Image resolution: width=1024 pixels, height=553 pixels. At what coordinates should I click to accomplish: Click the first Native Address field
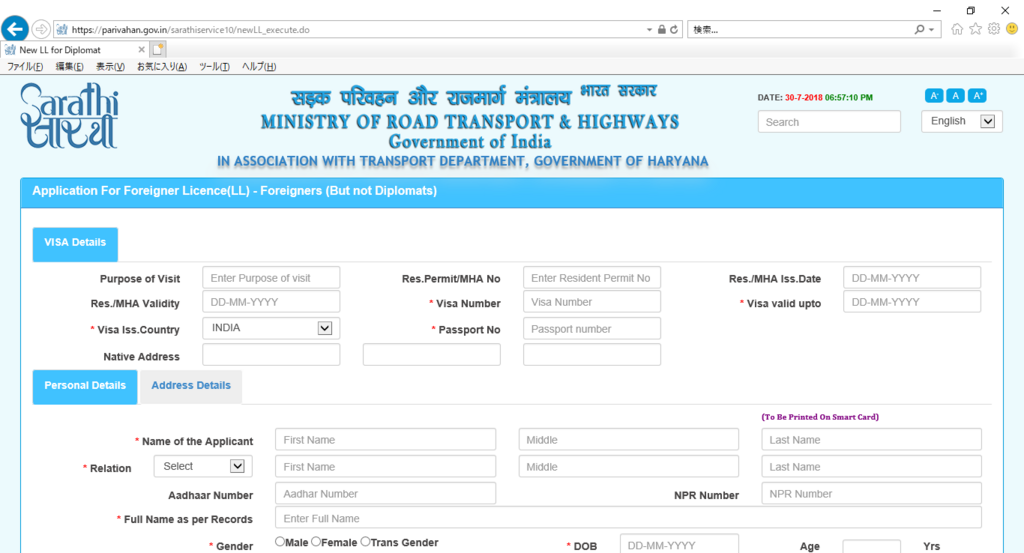[x=271, y=355]
